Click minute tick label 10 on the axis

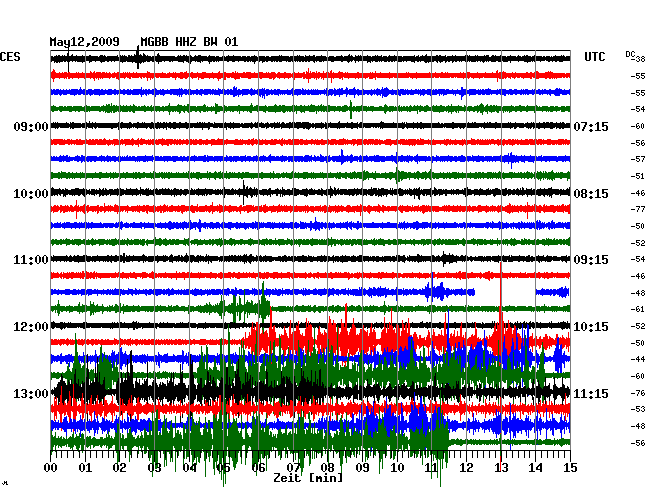pyautogui.click(x=397, y=468)
